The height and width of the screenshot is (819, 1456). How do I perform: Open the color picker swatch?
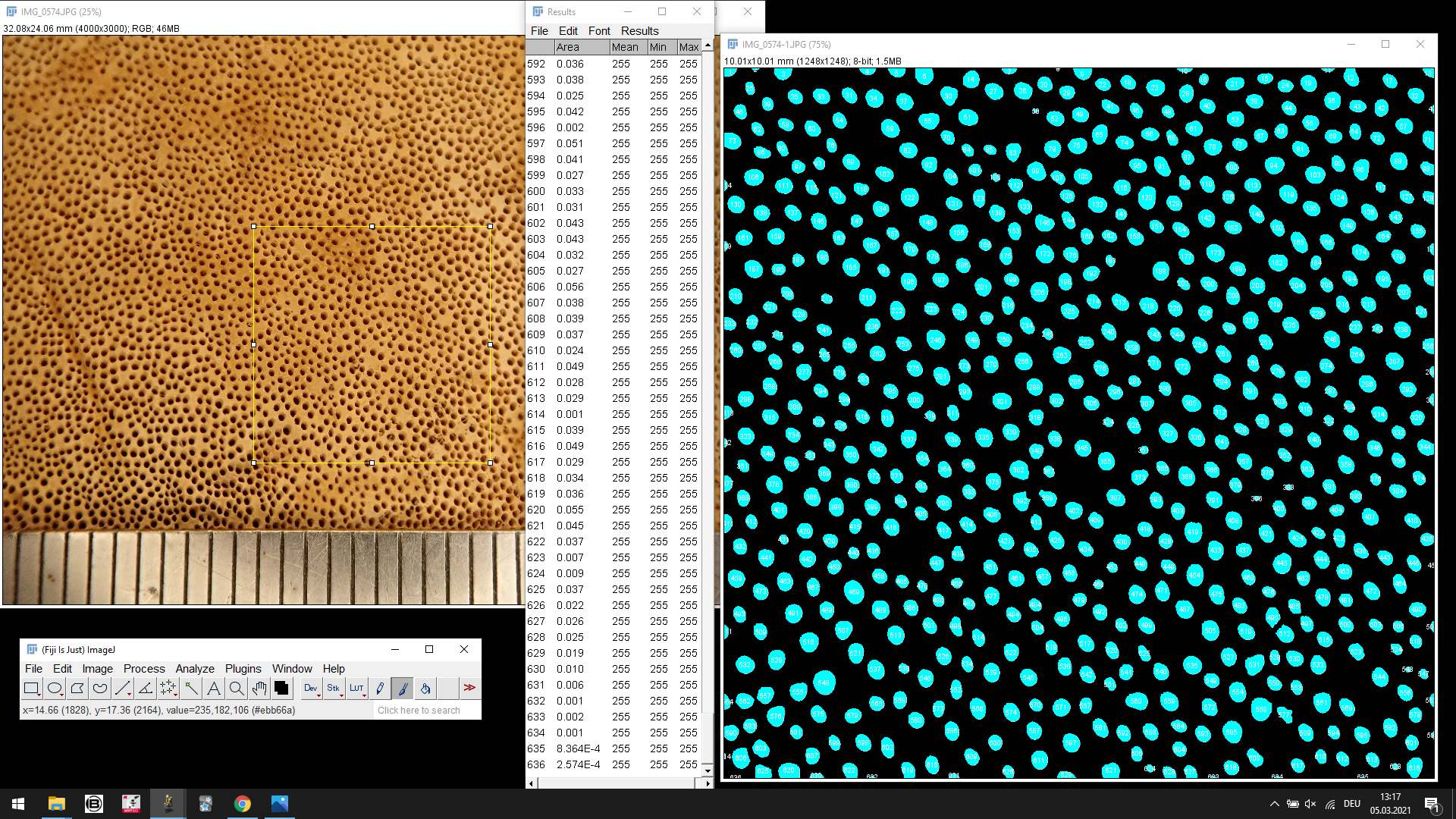coord(281,689)
